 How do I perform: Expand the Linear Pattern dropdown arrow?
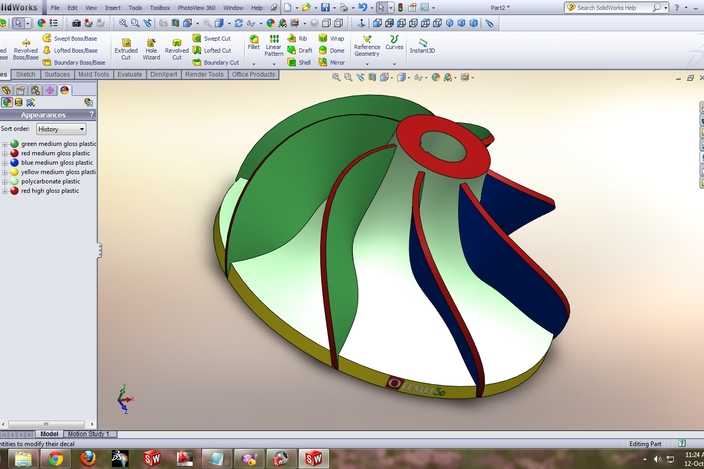click(x=273, y=64)
